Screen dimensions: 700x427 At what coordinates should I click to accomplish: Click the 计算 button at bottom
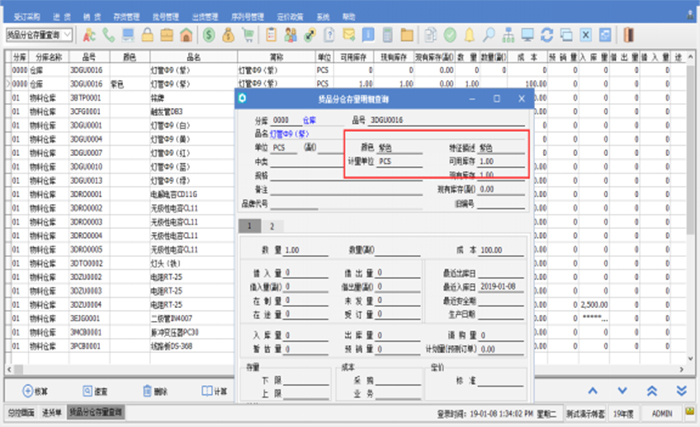point(216,391)
